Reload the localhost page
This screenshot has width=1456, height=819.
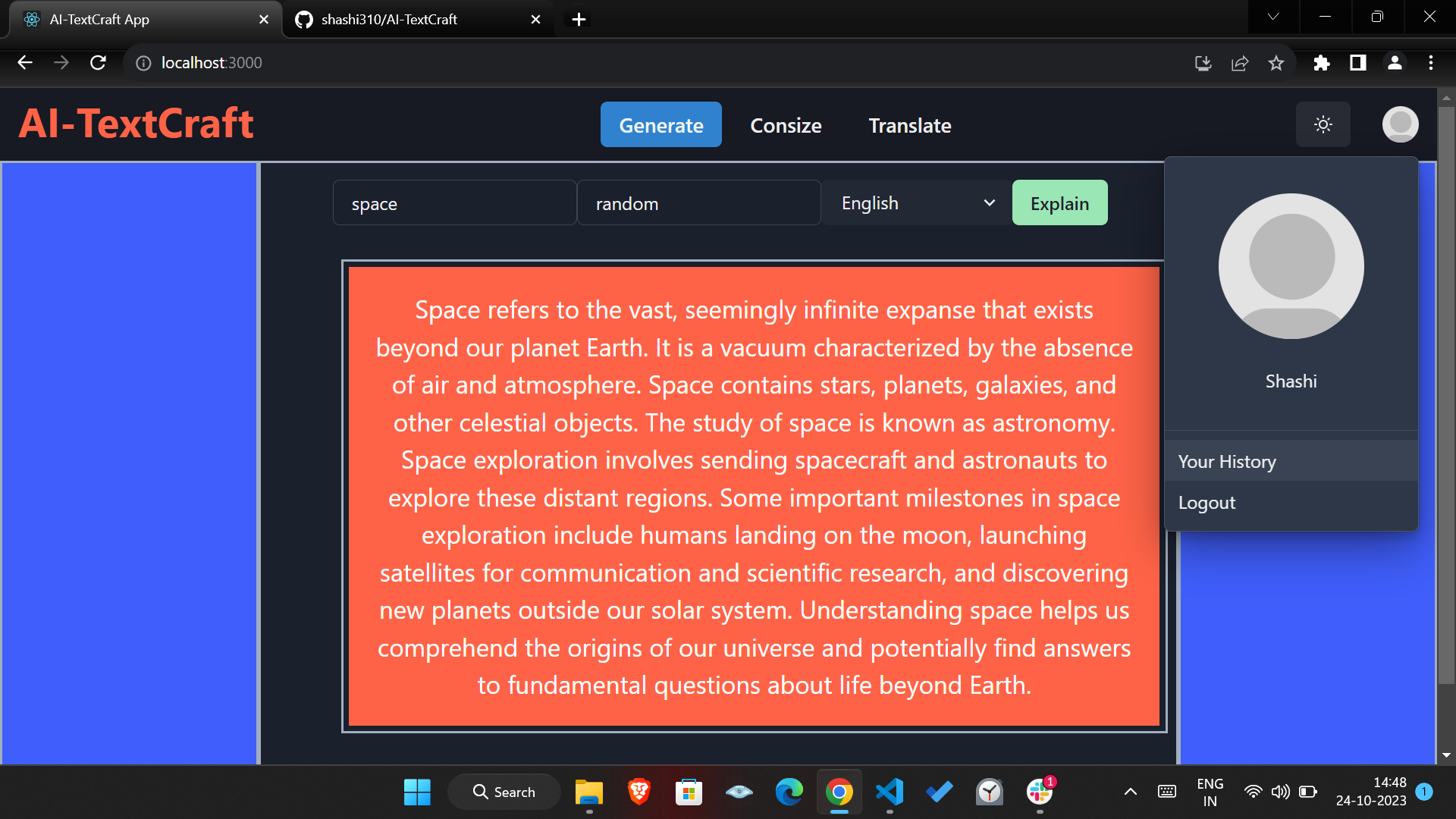click(98, 63)
